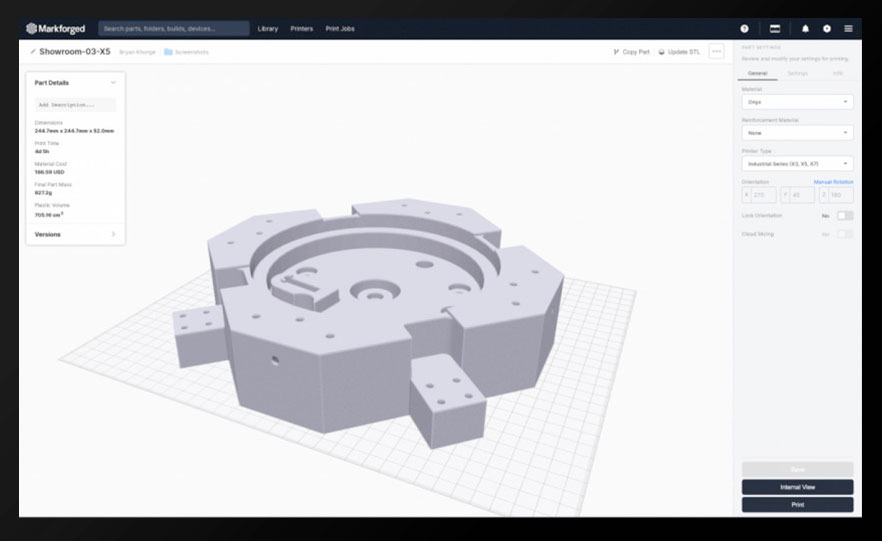Toggle the Cloud Slicing switch
The width and height of the screenshot is (882, 541).
[845, 234]
